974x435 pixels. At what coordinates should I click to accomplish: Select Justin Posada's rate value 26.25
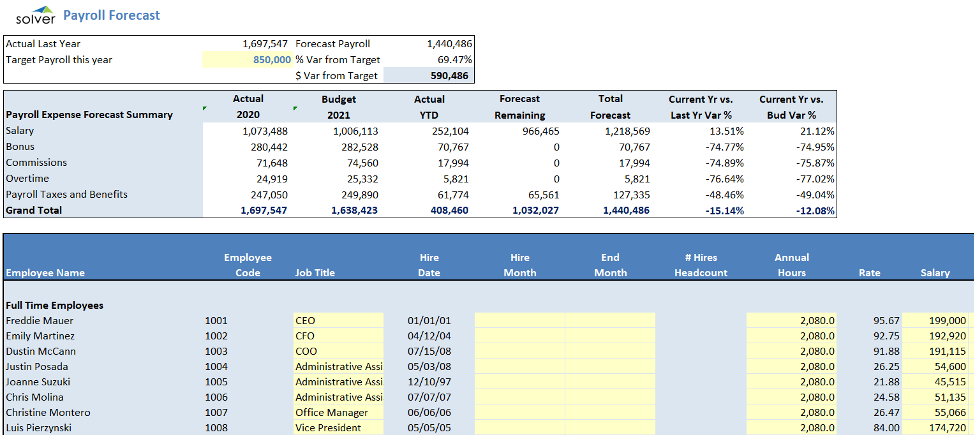(x=886, y=367)
